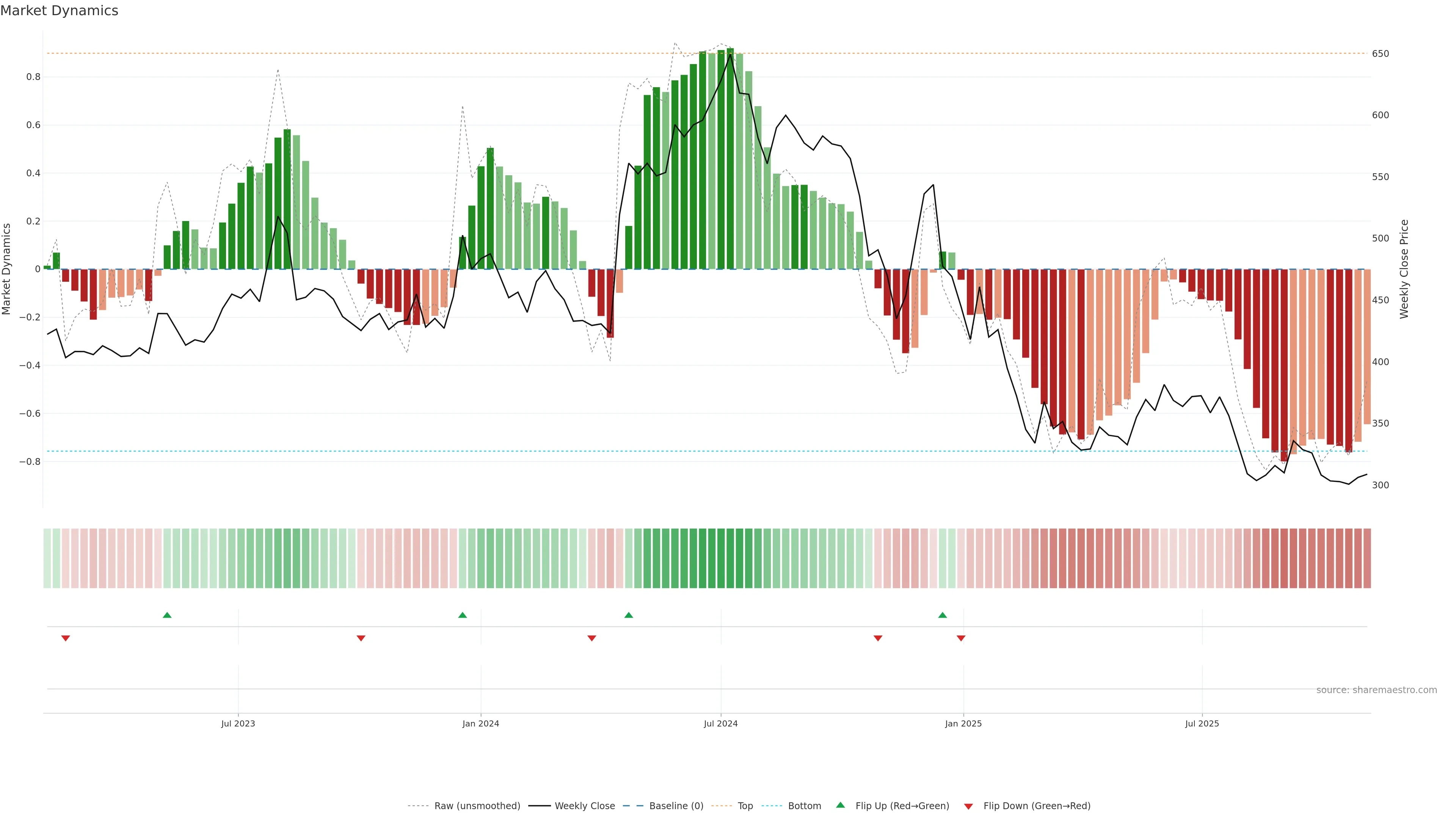The width and height of the screenshot is (1456, 819).
Task: Click the flip-up marker before Jul 2024
Action: pos(629,615)
